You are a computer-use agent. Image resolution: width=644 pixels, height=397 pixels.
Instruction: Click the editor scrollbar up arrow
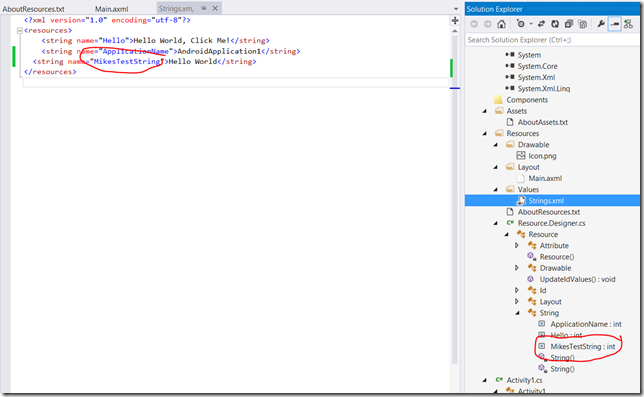[455, 31]
